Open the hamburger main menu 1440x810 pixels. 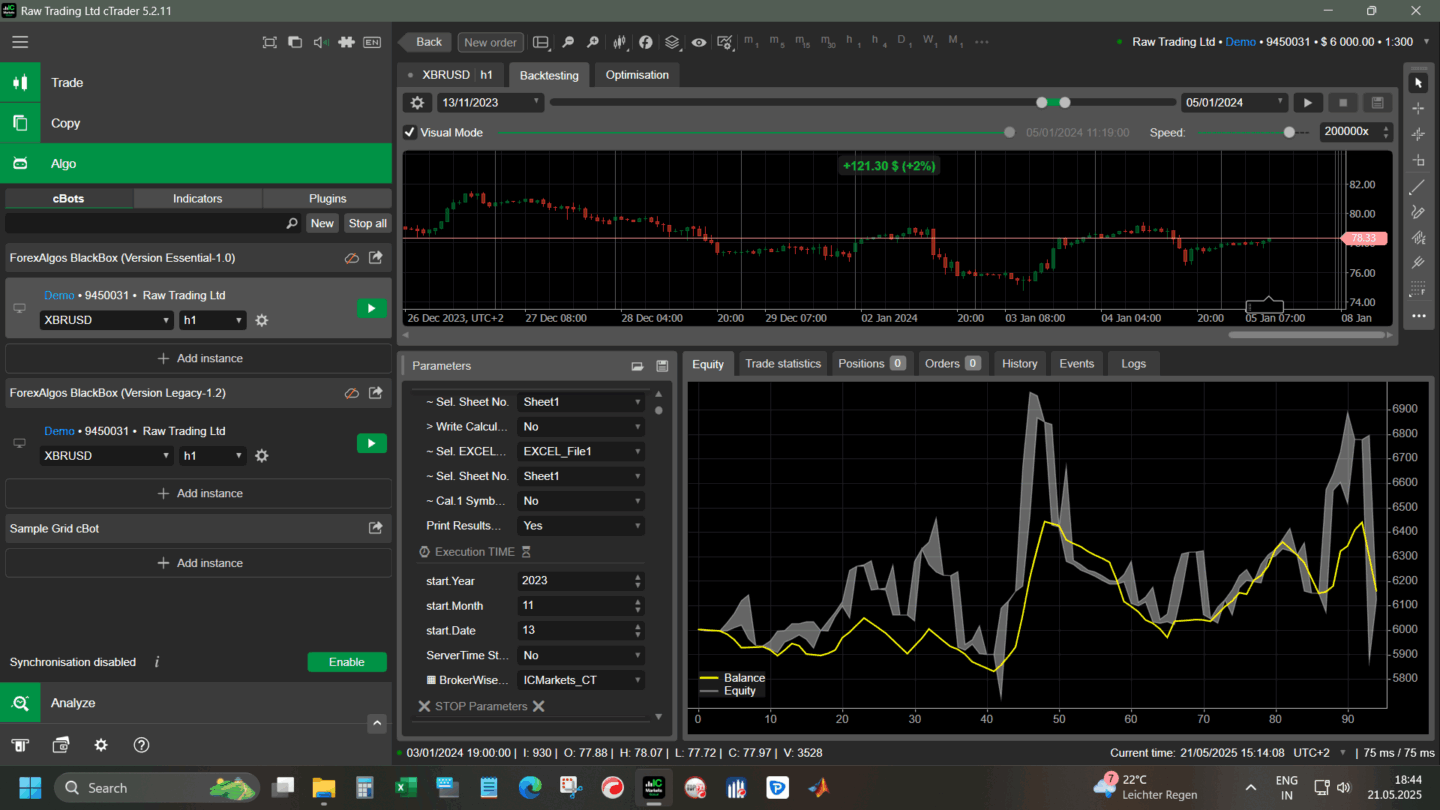(20, 42)
